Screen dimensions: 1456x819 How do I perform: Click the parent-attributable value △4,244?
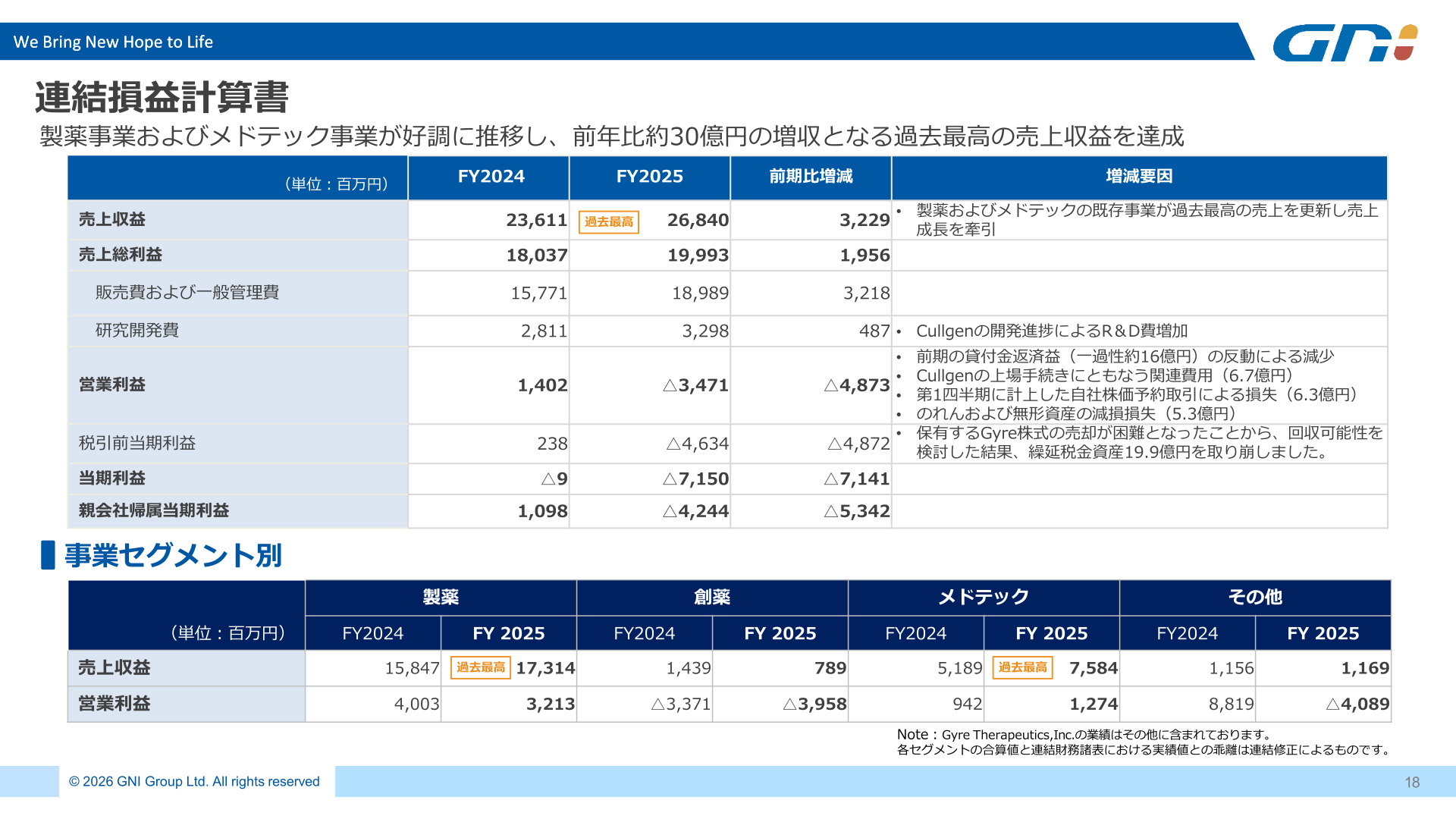[x=695, y=511]
